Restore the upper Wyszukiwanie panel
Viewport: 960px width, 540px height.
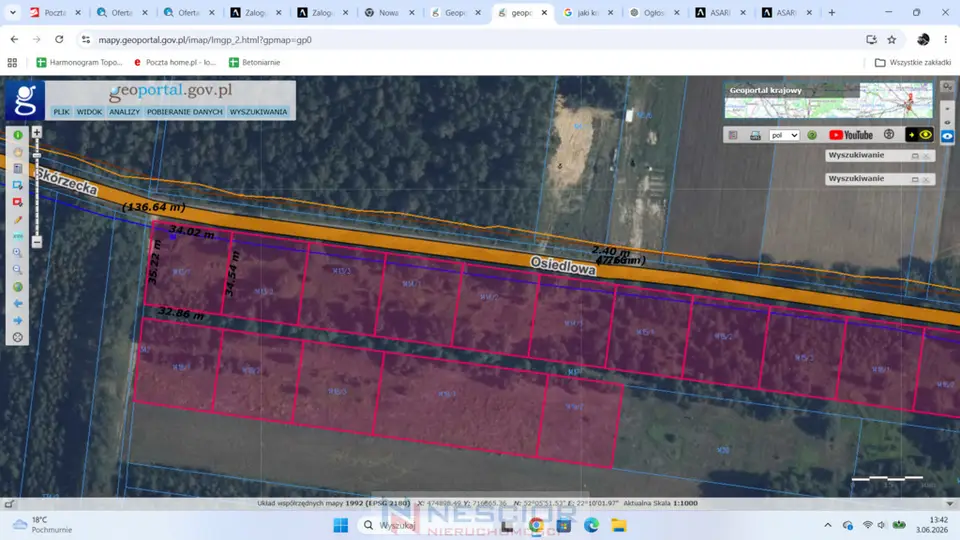click(915, 156)
